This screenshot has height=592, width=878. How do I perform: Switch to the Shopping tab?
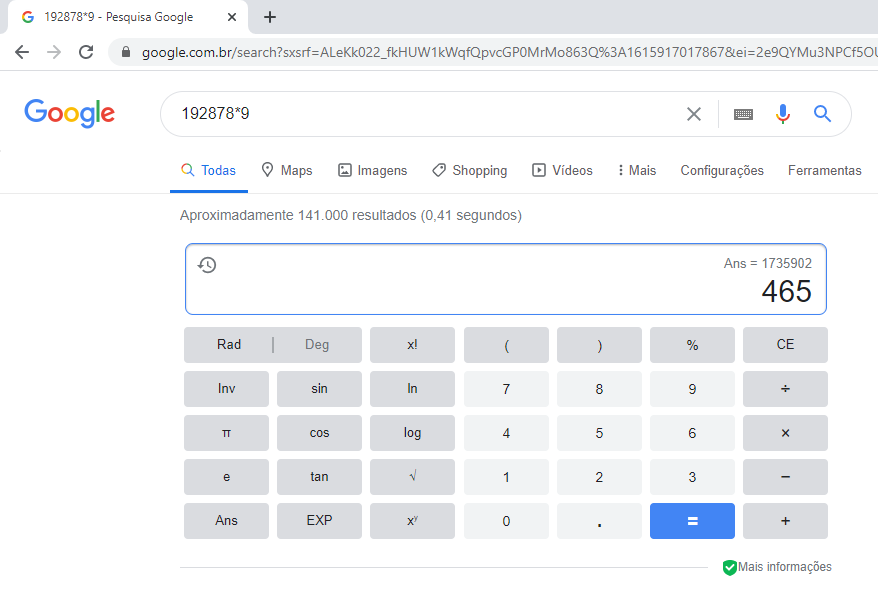click(x=469, y=170)
